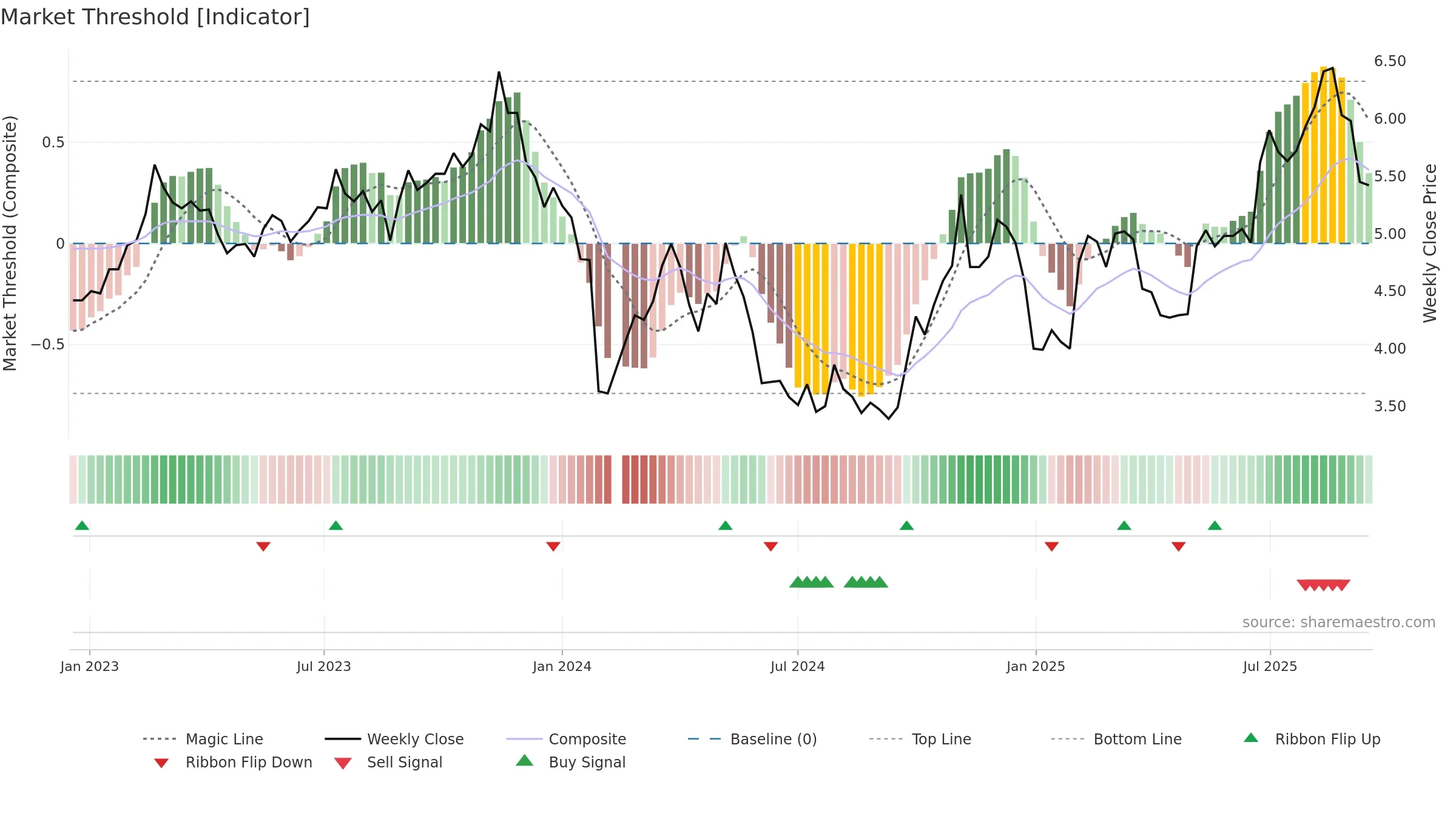Toggle the Top Line legend entry
1456x819 pixels.
(920, 739)
